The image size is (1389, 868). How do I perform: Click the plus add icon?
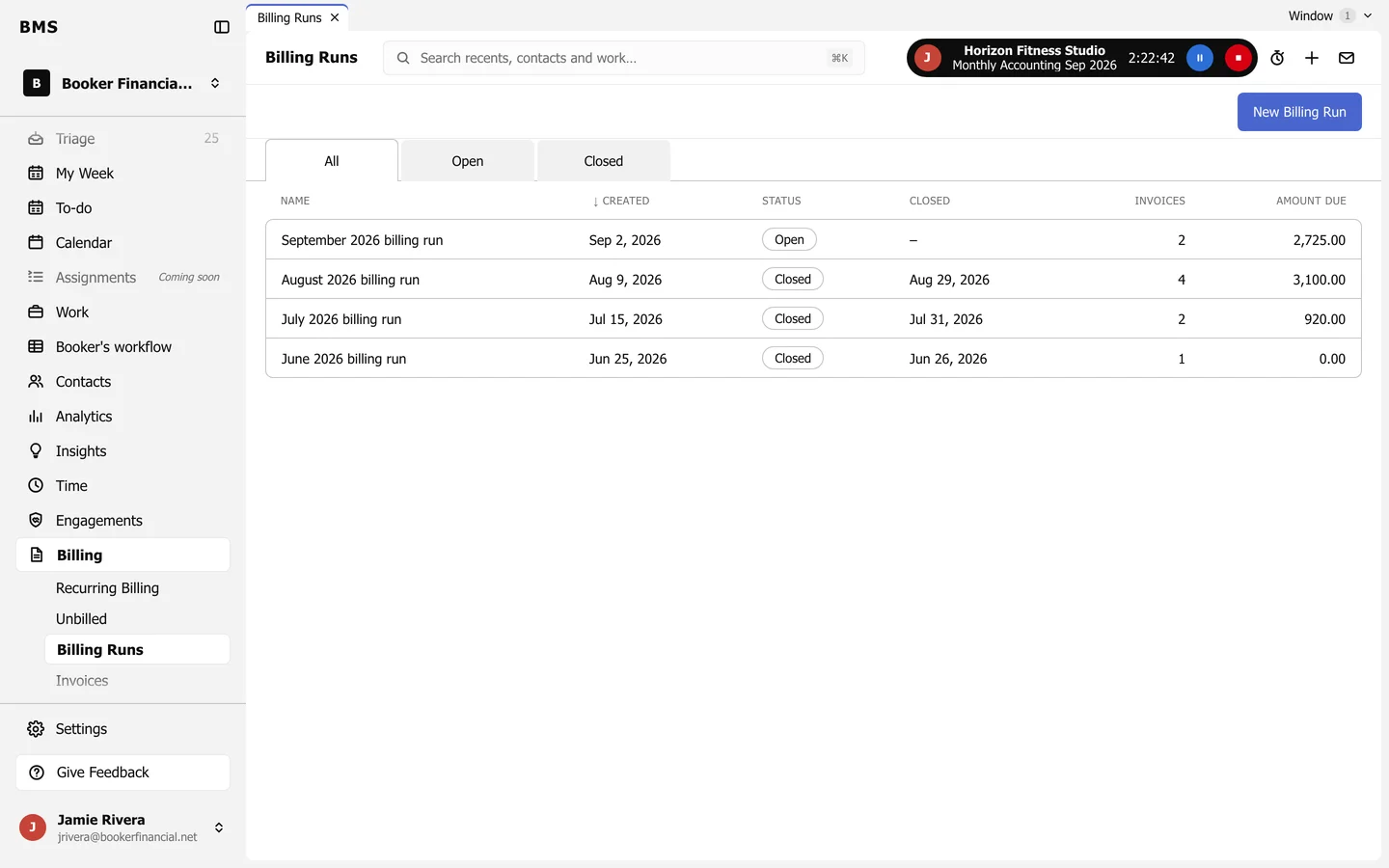(1312, 58)
